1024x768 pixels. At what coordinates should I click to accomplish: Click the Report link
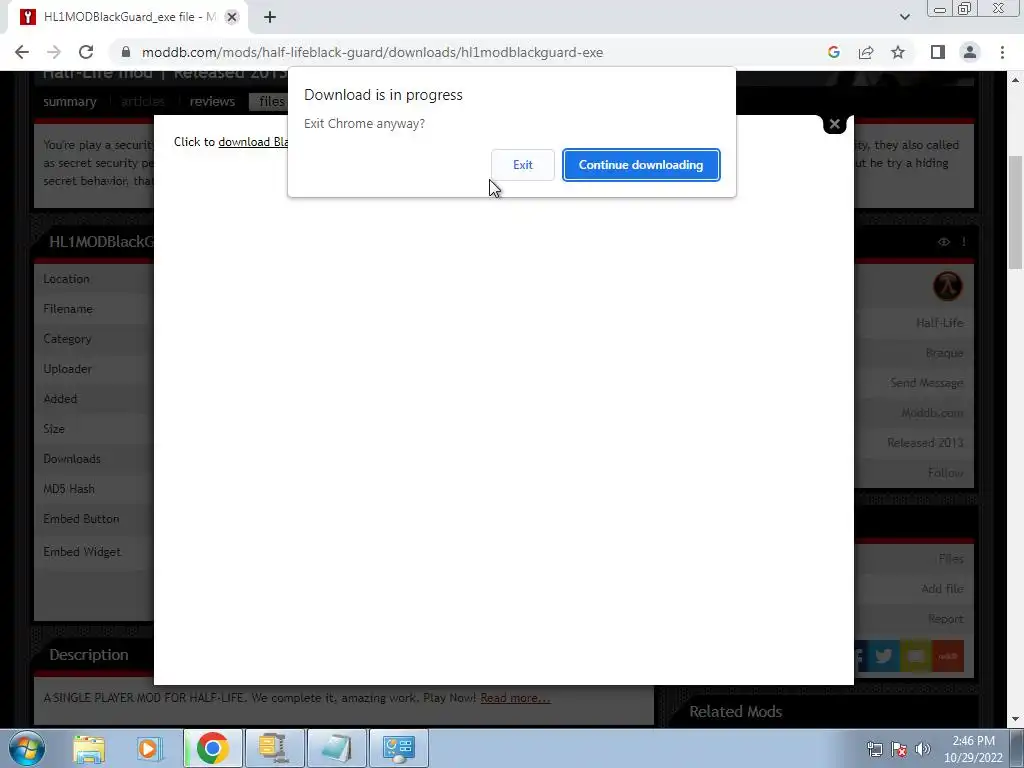click(946, 618)
